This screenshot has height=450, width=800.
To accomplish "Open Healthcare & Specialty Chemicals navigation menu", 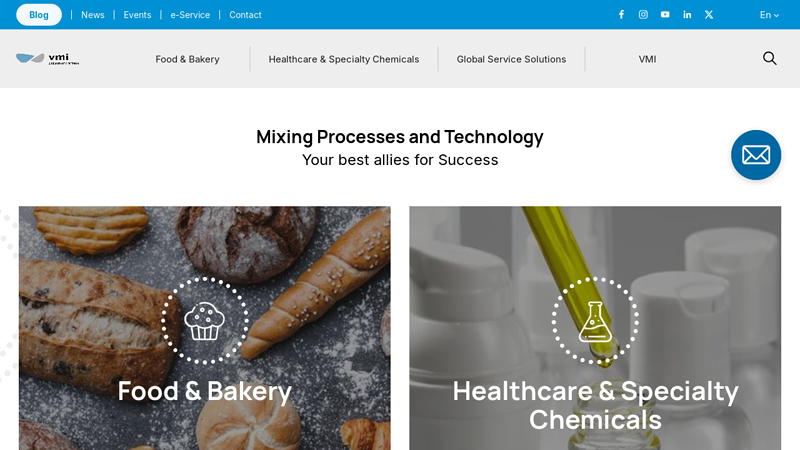I will [344, 59].
